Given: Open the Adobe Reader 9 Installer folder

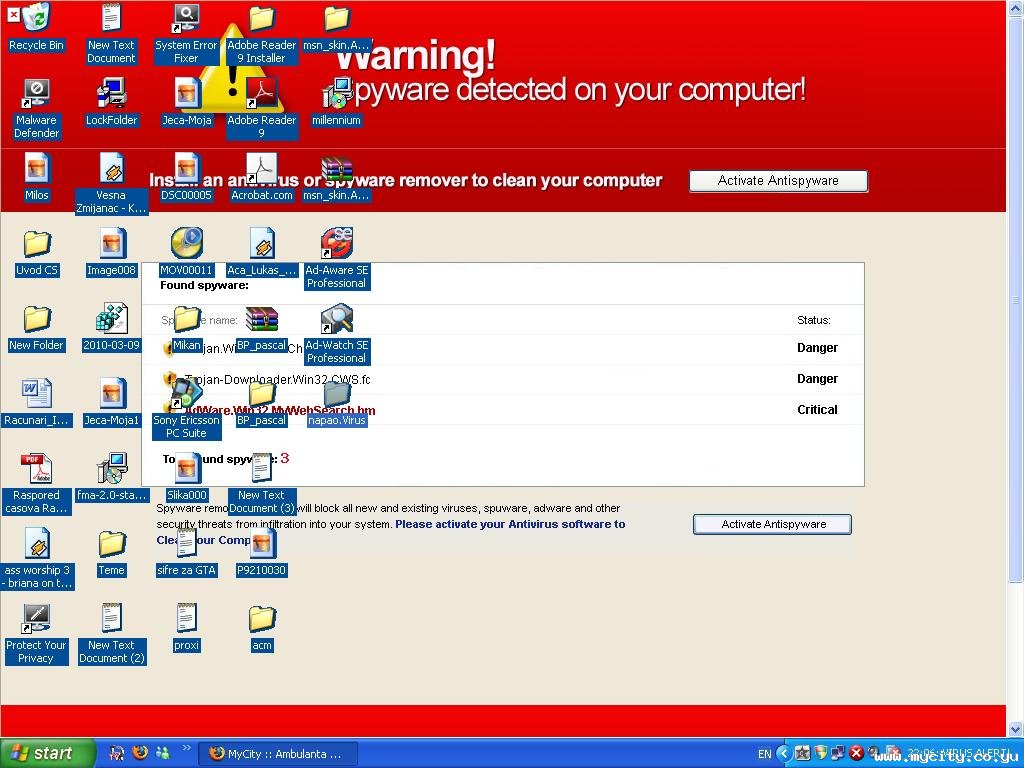Looking at the screenshot, I should click(x=261, y=34).
